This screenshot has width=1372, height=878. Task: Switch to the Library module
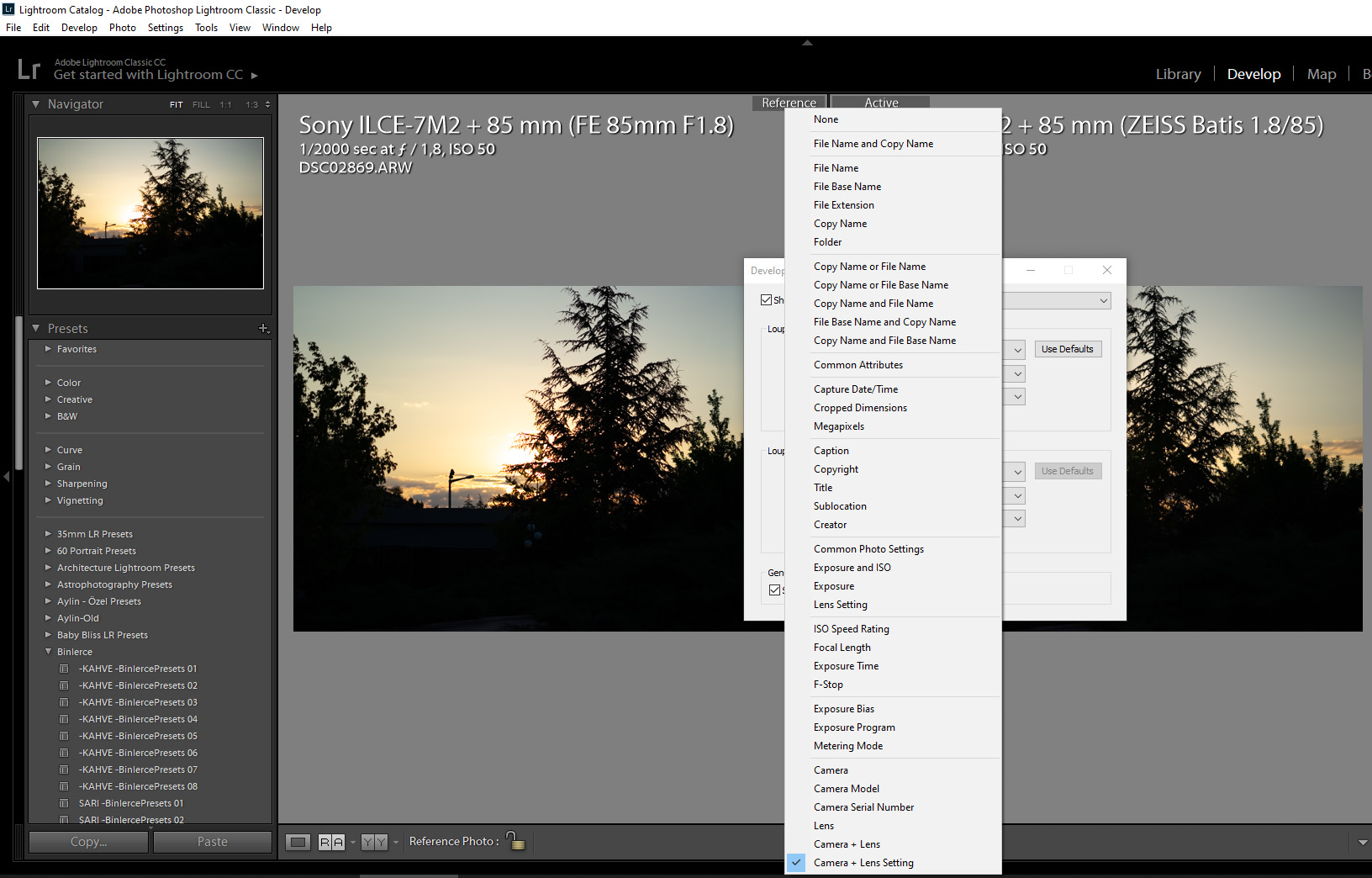pyautogui.click(x=1178, y=74)
